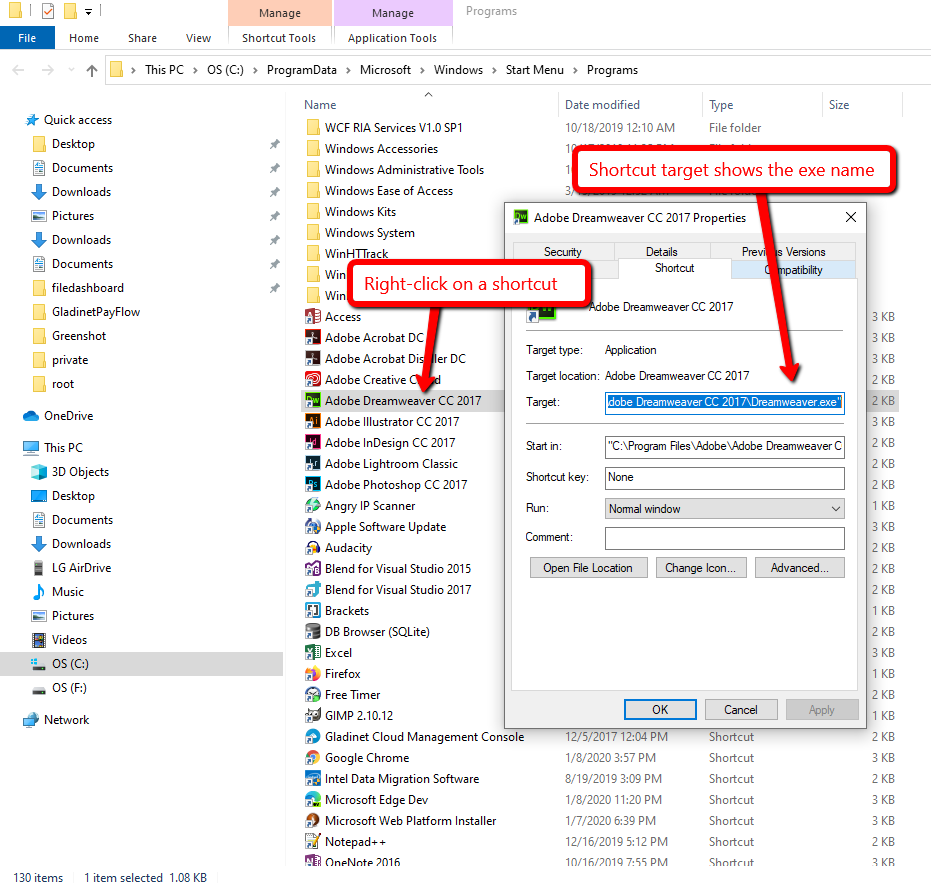Expand breadcrumb chevron after This PC
The image size is (931, 889).
click(x=195, y=70)
